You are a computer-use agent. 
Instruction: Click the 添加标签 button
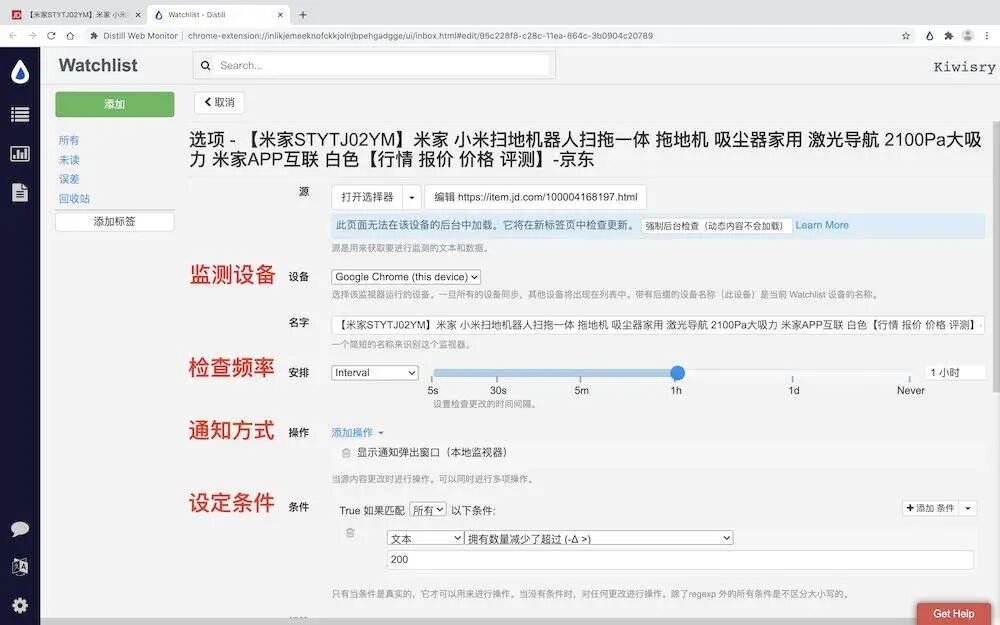click(x=115, y=221)
